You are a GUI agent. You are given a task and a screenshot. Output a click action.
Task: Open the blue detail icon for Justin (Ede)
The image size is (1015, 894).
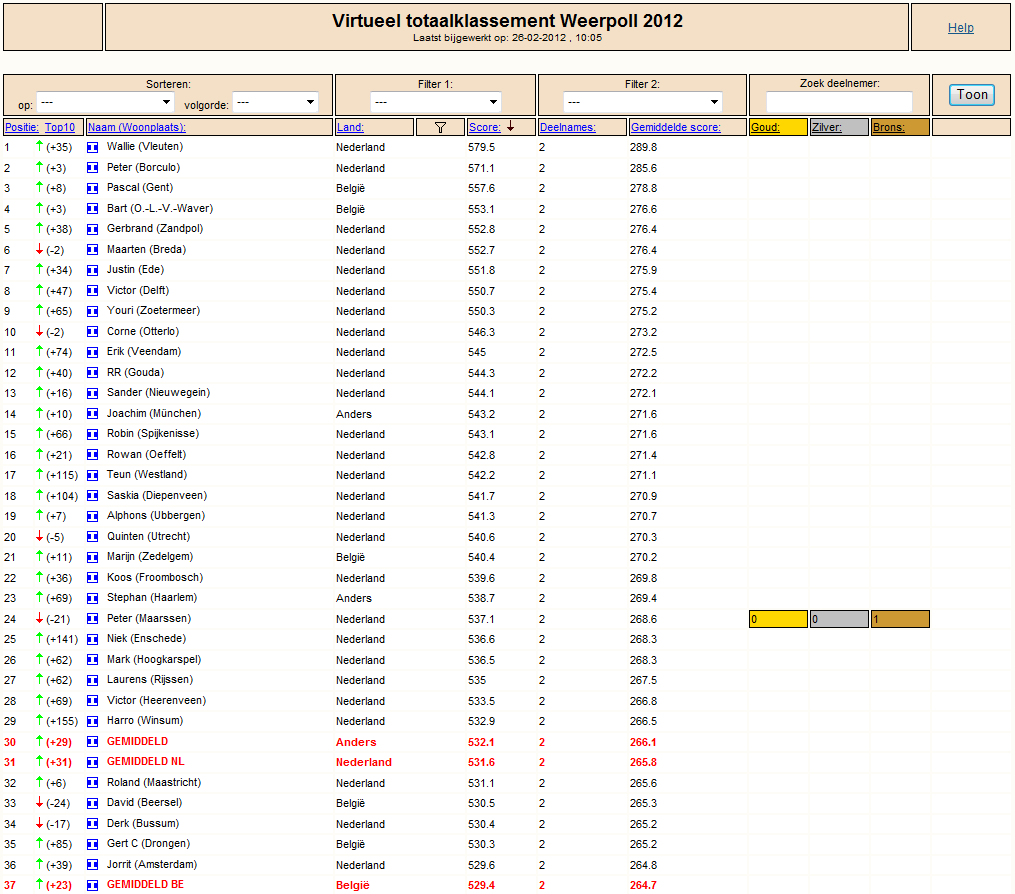click(93, 270)
